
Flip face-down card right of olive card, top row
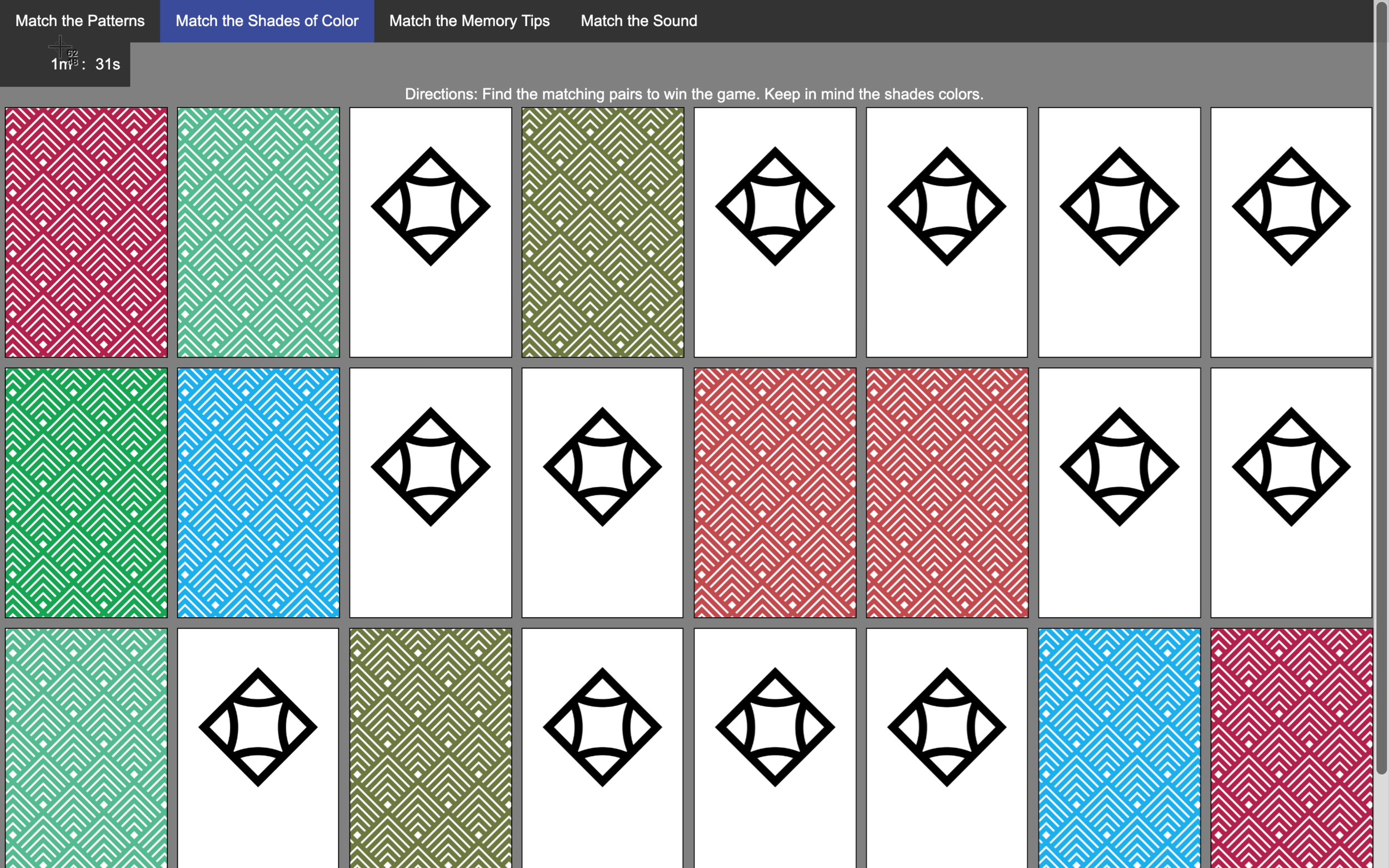pos(775,232)
